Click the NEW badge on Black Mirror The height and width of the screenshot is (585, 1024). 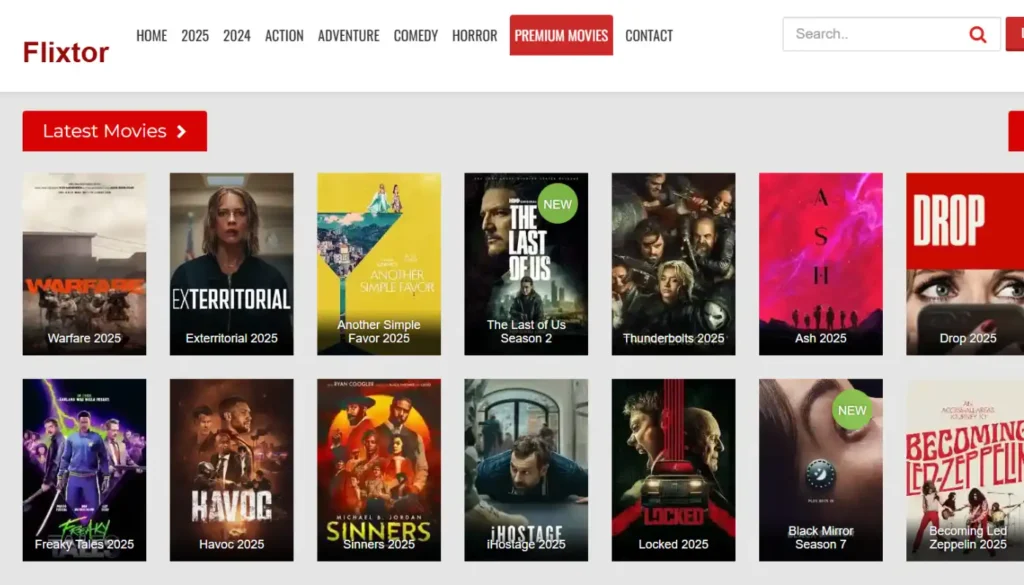pyautogui.click(x=852, y=410)
